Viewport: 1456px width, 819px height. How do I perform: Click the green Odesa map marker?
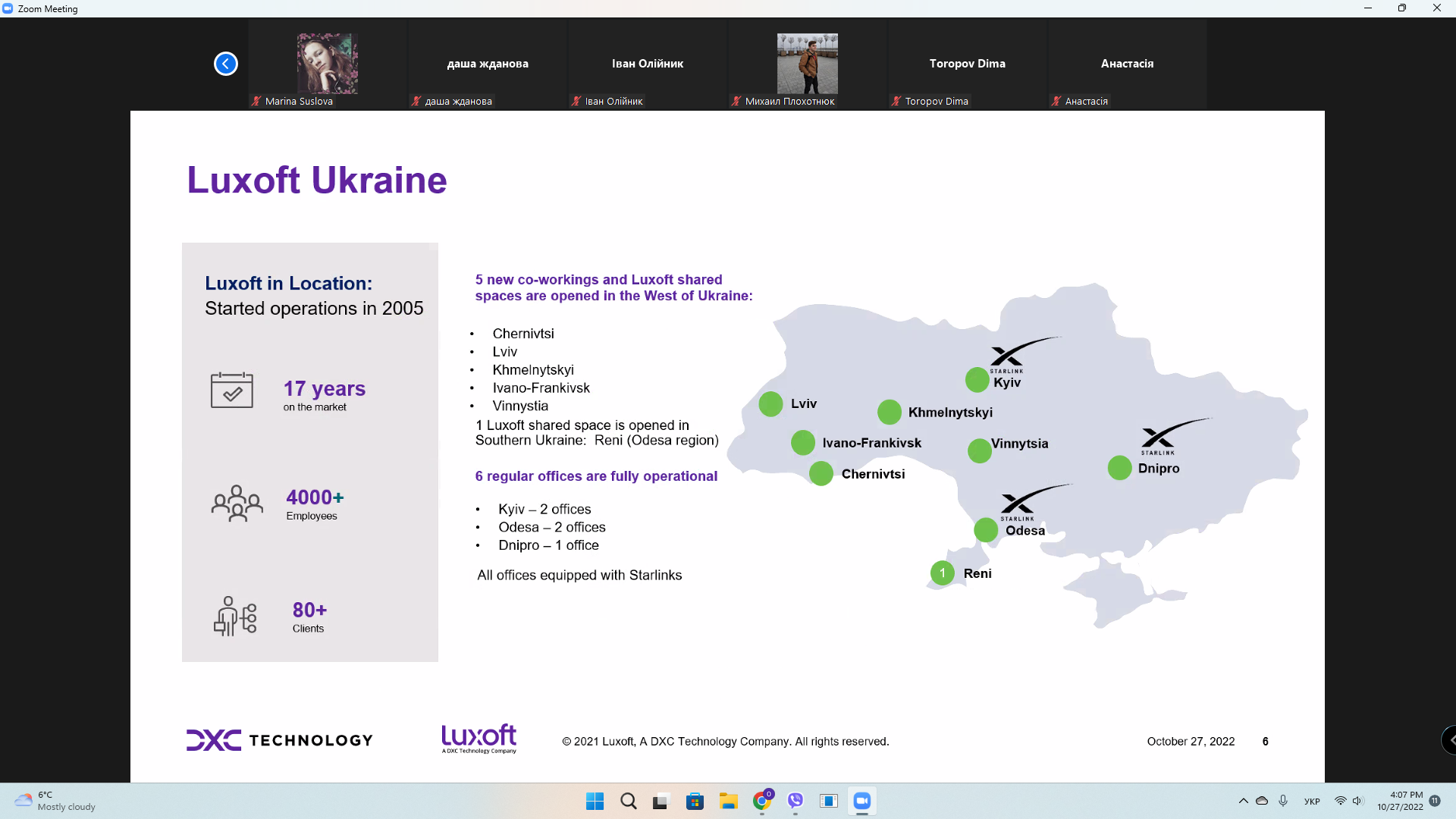(x=986, y=530)
